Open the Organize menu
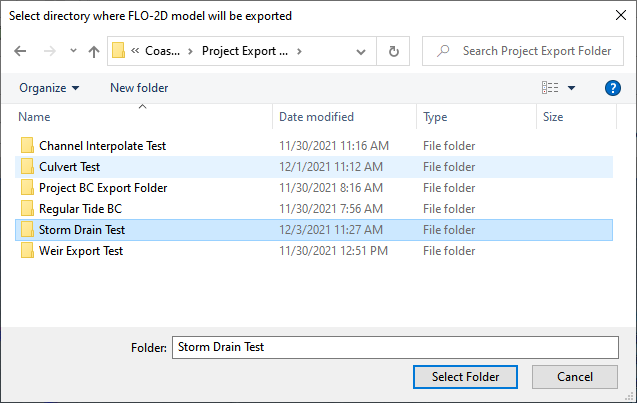 [x=49, y=88]
